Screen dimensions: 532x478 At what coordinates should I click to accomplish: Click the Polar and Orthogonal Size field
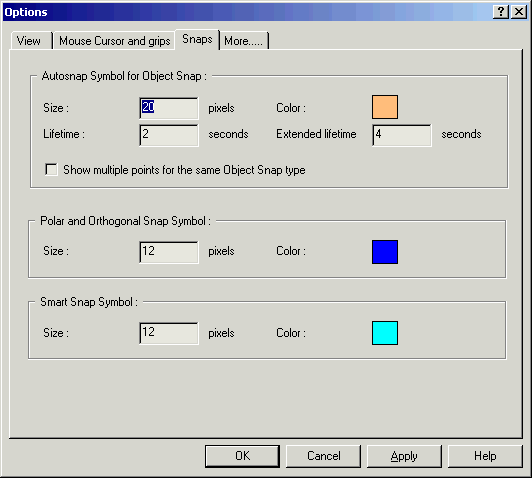169,252
